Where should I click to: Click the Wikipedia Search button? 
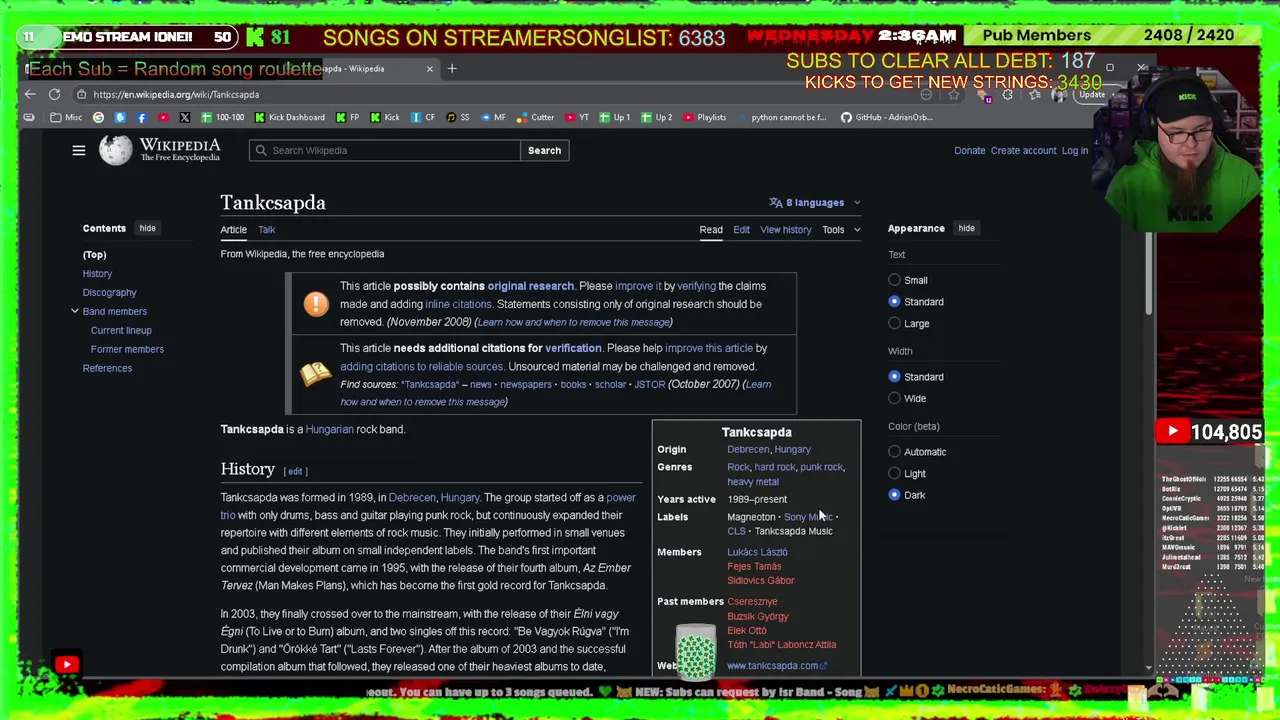pos(544,150)
